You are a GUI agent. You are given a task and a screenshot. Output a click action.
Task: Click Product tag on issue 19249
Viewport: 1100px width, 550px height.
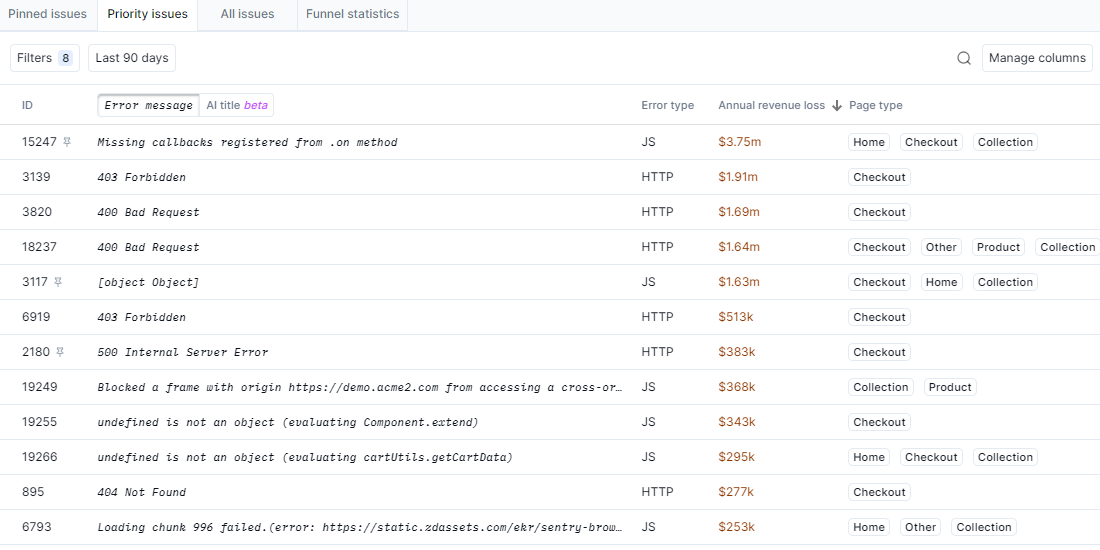coord(950,387)
